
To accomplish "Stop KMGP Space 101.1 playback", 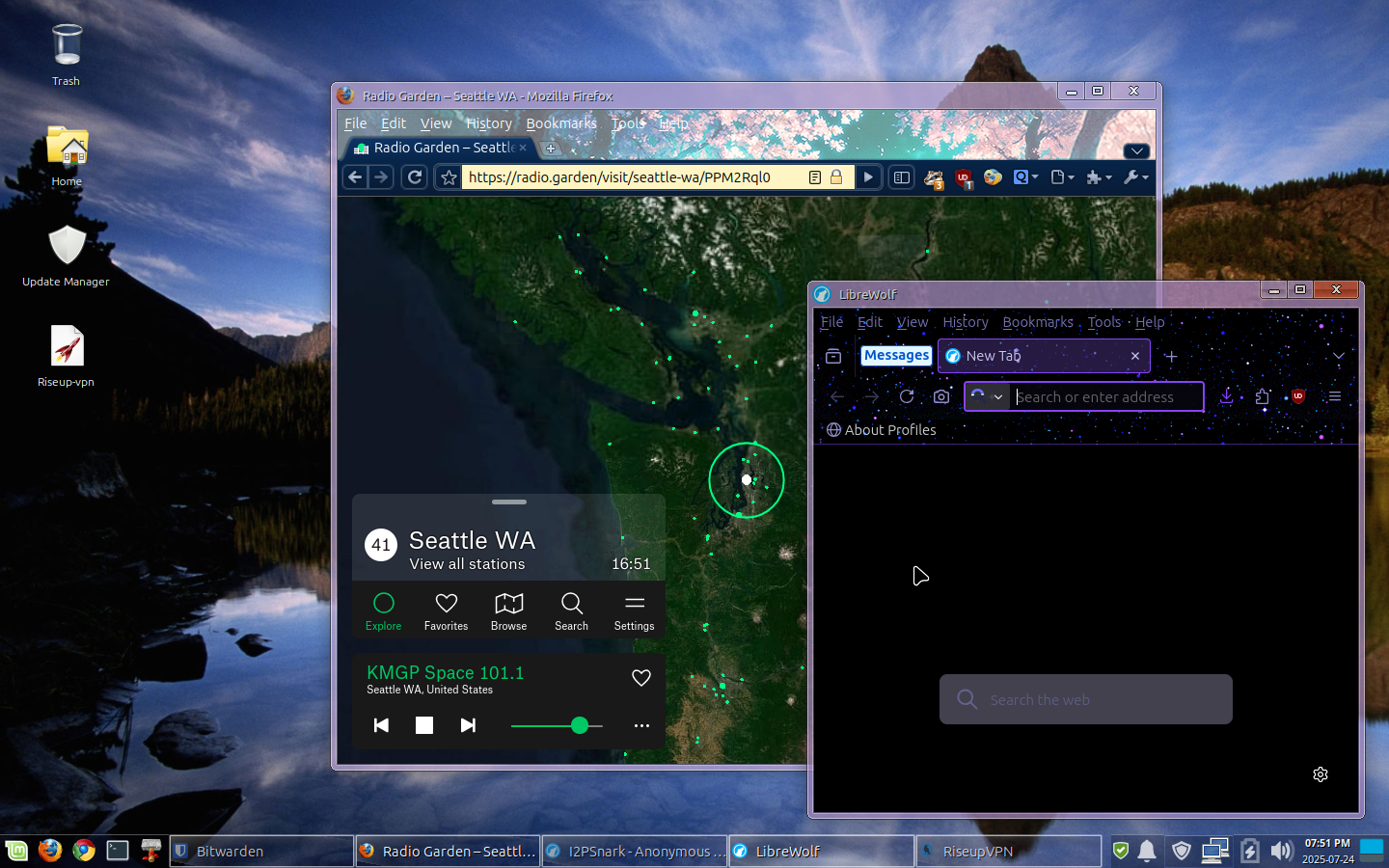I will point(424,725).
